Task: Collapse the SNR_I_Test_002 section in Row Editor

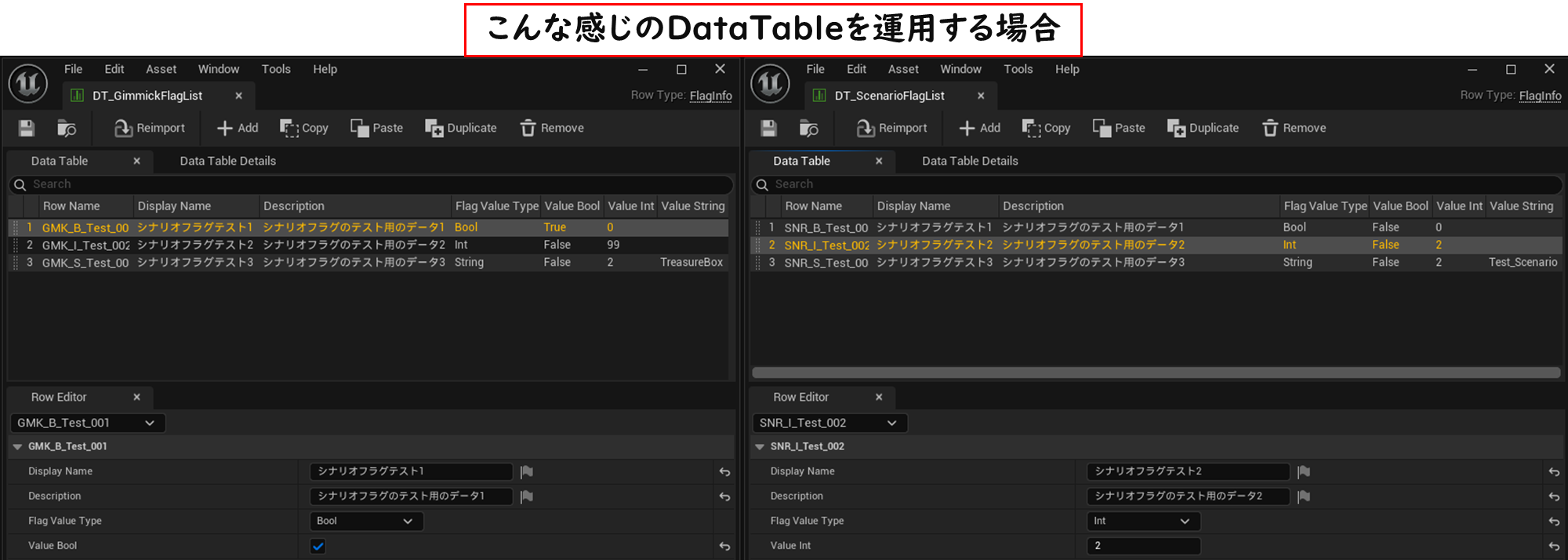Action: coord(759,446)
